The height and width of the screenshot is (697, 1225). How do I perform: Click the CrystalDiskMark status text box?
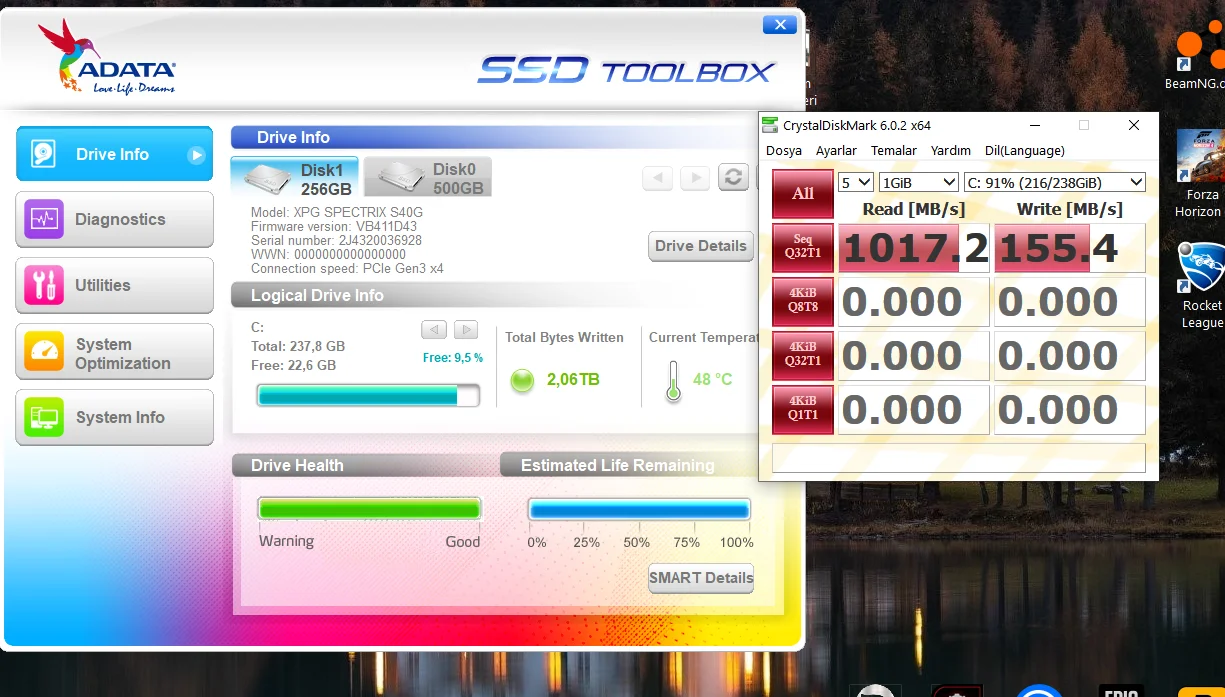coord(959,457)
